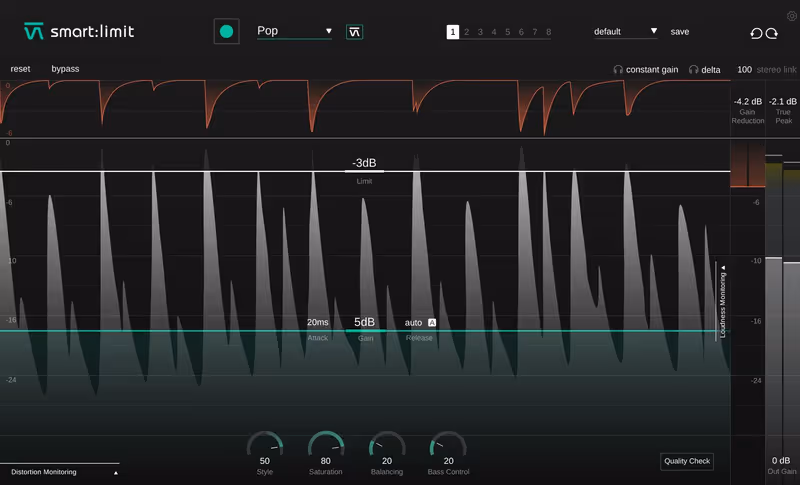Select state slot 1
The height and width of the screenshot is (485, 800).
453,32
